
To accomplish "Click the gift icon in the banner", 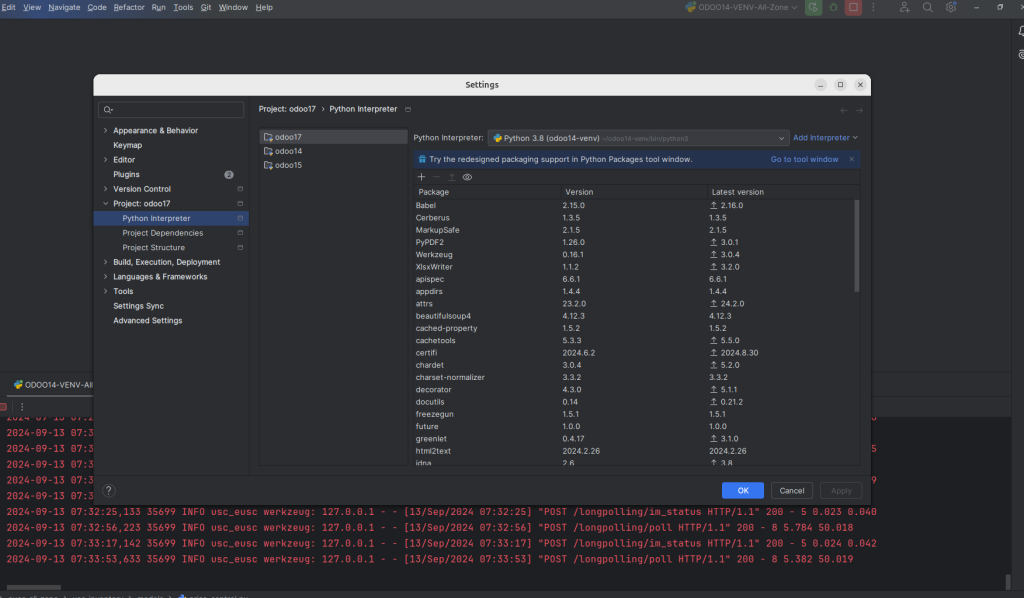I will point(422,159).
